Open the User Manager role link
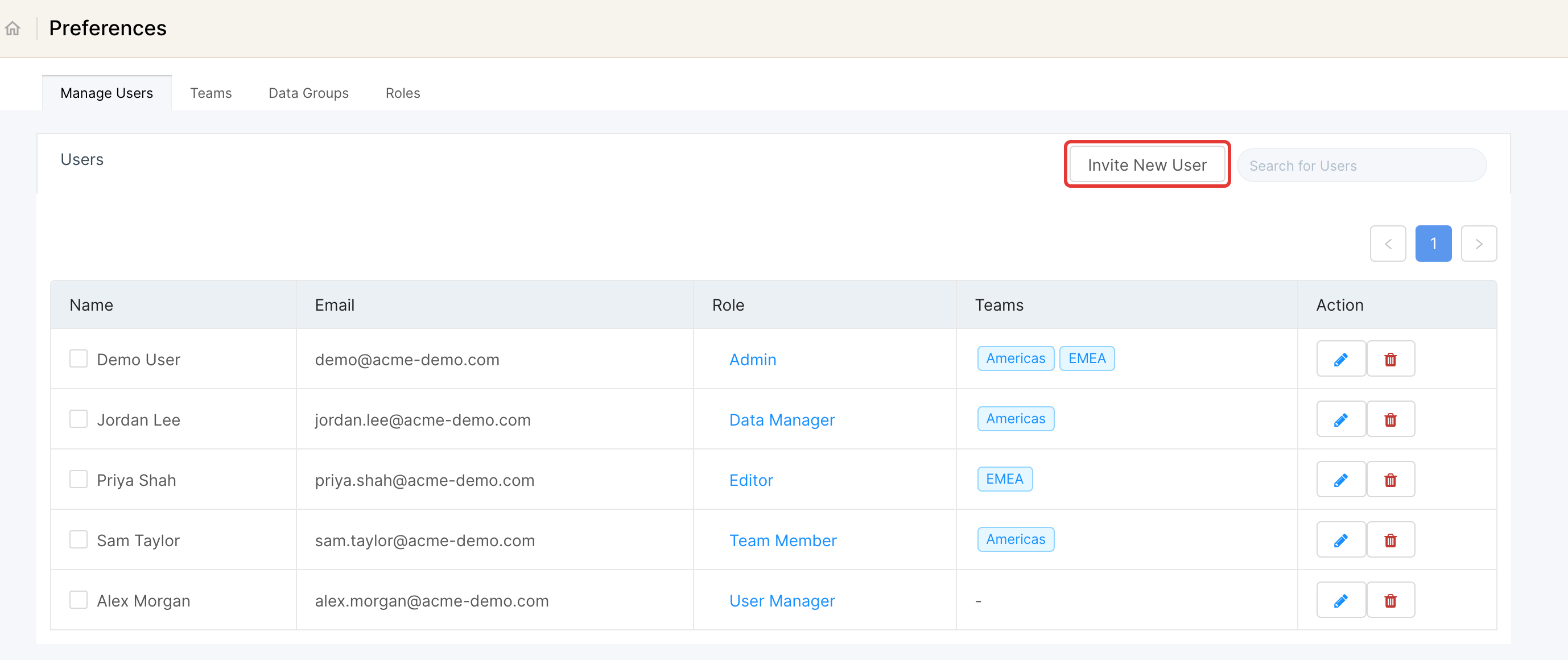 tap(782, 601)
